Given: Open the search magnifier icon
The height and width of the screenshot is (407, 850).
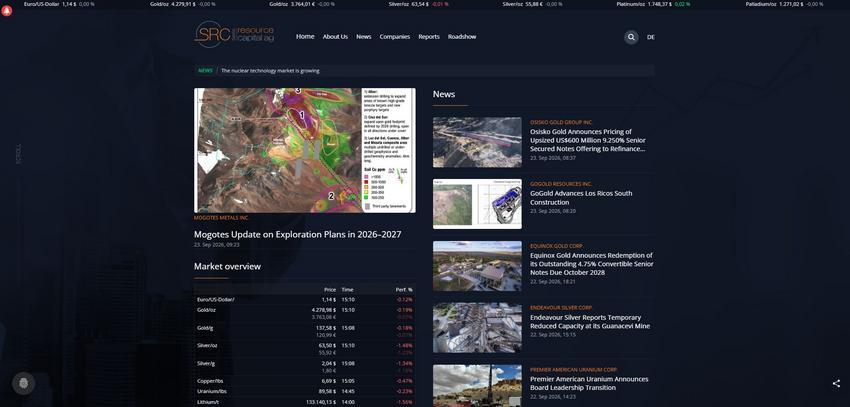Looking at the screenshot, I should click(x=631, y=37).
